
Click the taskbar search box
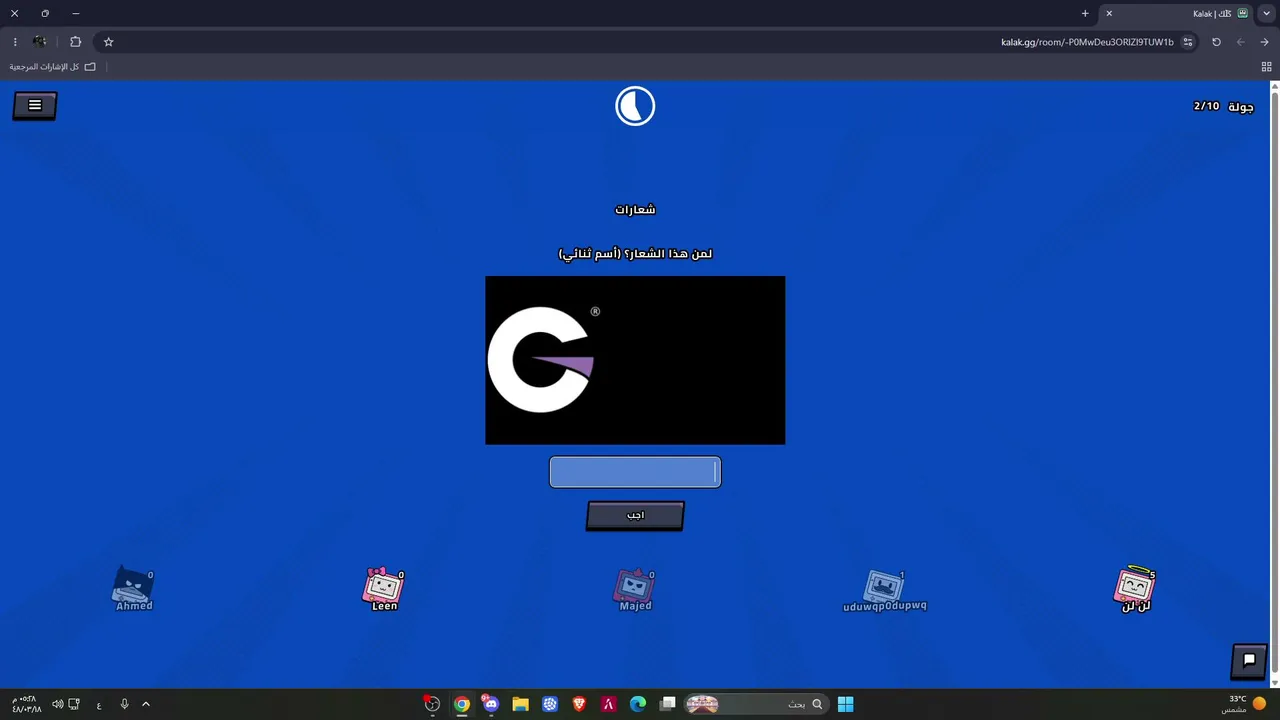pyautogui.click(x=756, y=704)
